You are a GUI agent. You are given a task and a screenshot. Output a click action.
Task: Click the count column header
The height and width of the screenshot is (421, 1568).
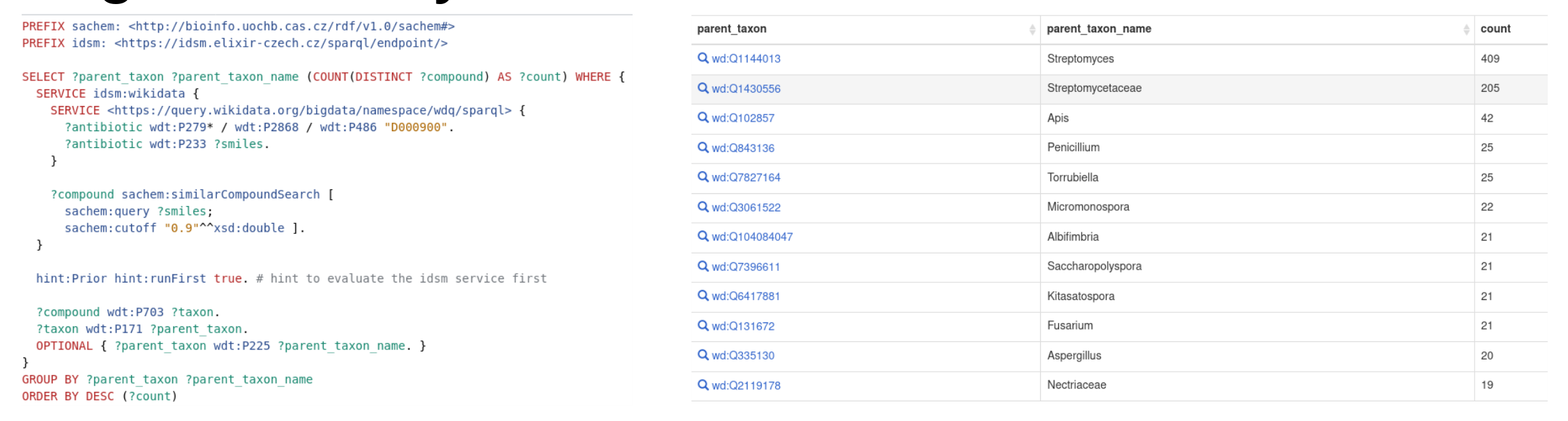coord(1495,29)
